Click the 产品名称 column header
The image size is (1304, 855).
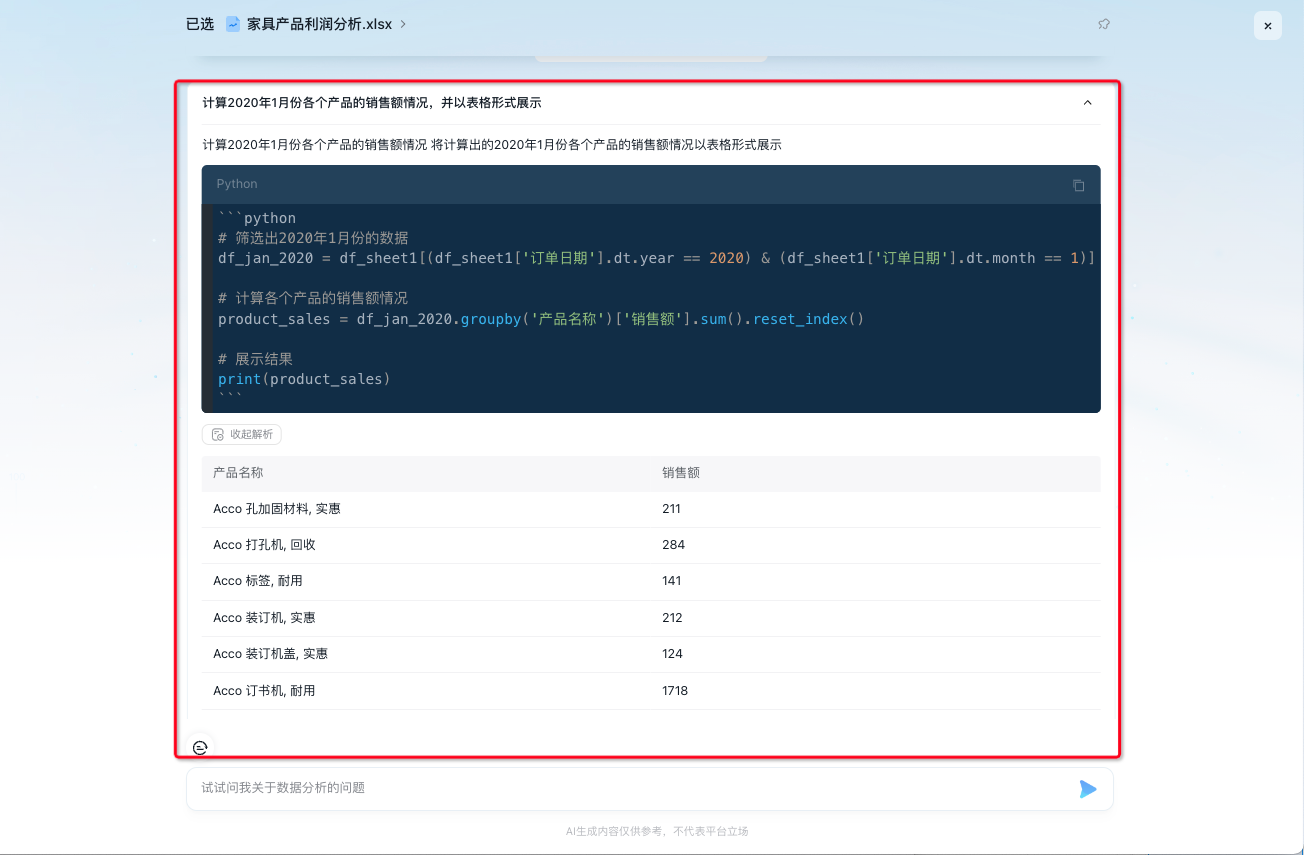pos(238,473)
